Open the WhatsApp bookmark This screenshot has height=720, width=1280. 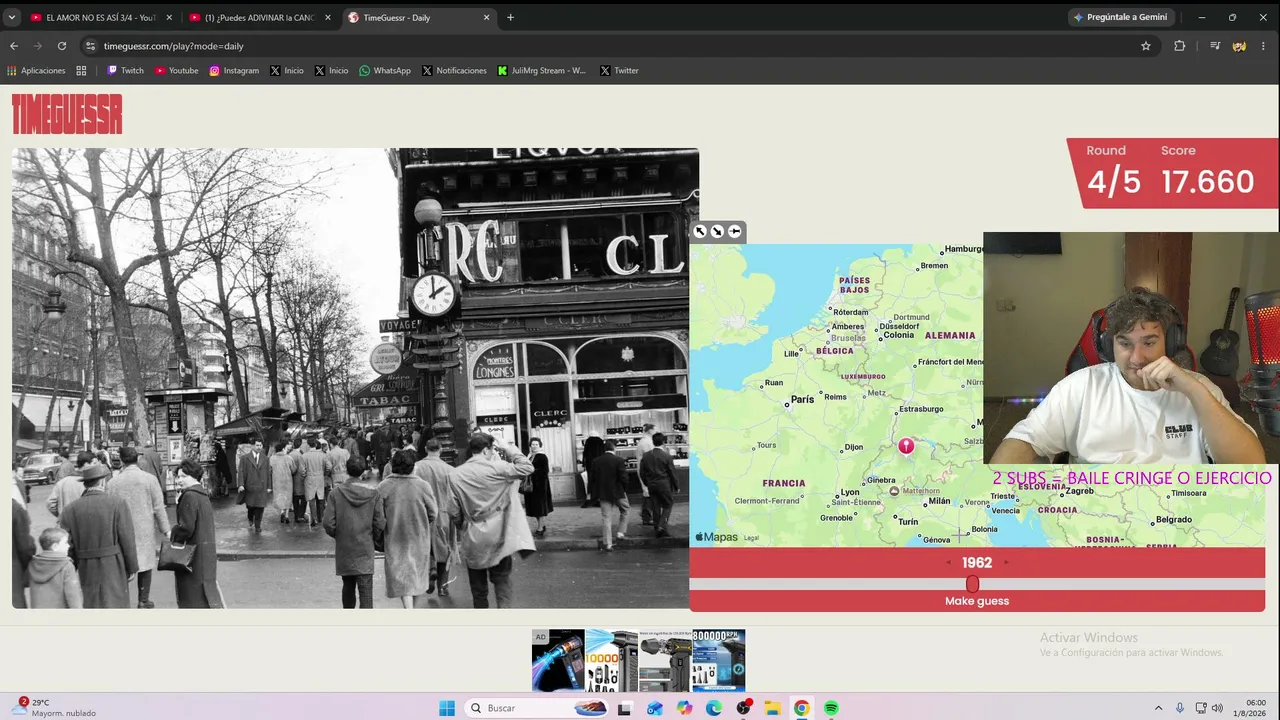385,71
